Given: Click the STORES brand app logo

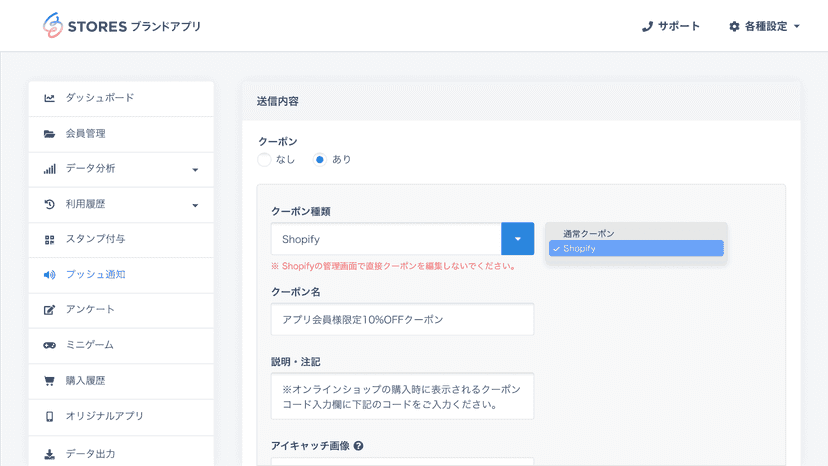Looking at the screenshot, I should [122, 26].
